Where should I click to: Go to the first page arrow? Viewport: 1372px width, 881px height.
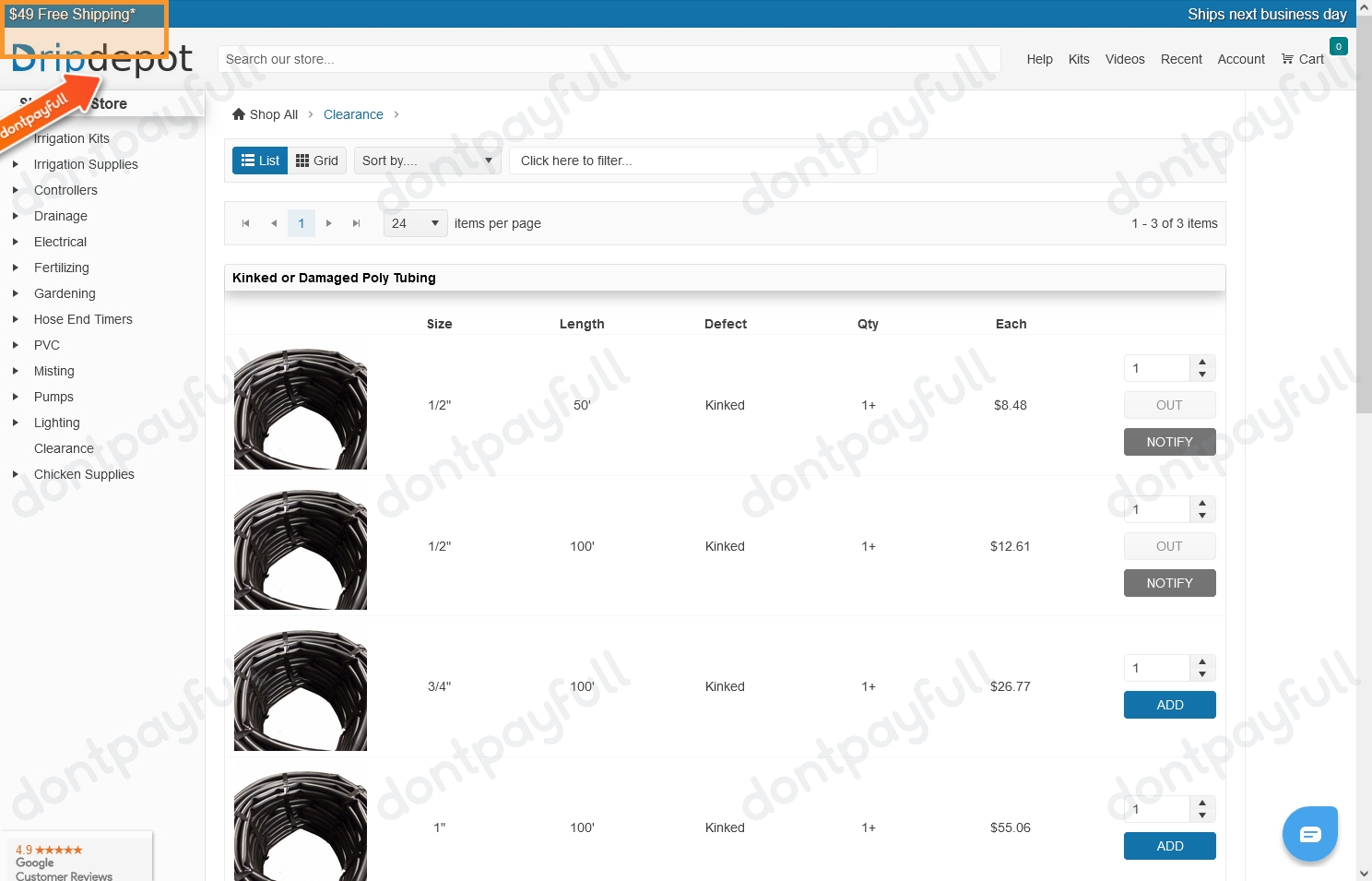point(245,223)
